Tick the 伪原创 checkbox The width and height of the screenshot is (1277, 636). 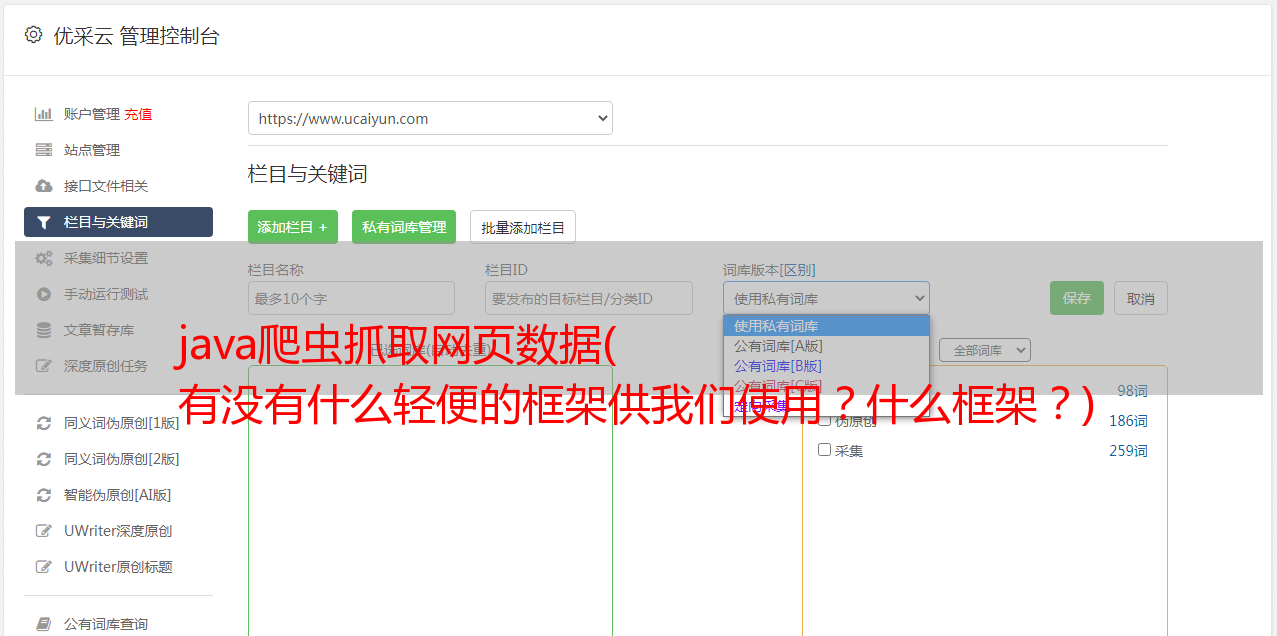[825, 421]
